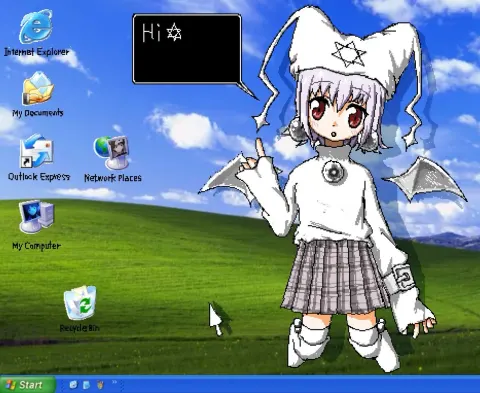Click the 'Outlook Express' label text
This screenshot has width=480, height=393.
coord(39,176)
